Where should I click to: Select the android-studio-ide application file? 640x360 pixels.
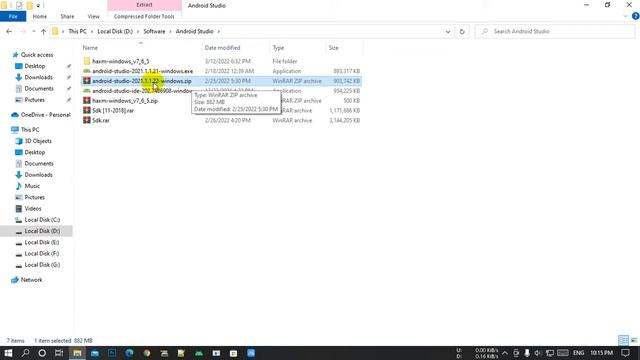tap(142, 91)
